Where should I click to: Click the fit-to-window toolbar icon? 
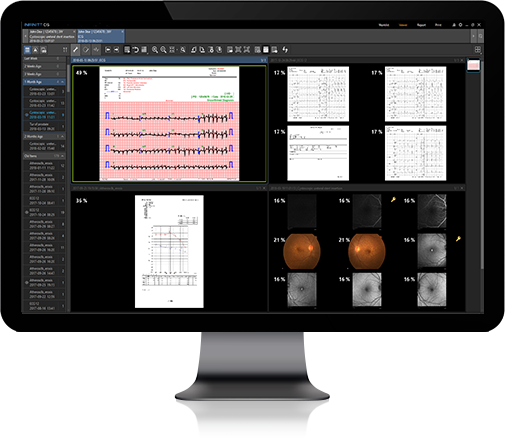tap(172, 50)
